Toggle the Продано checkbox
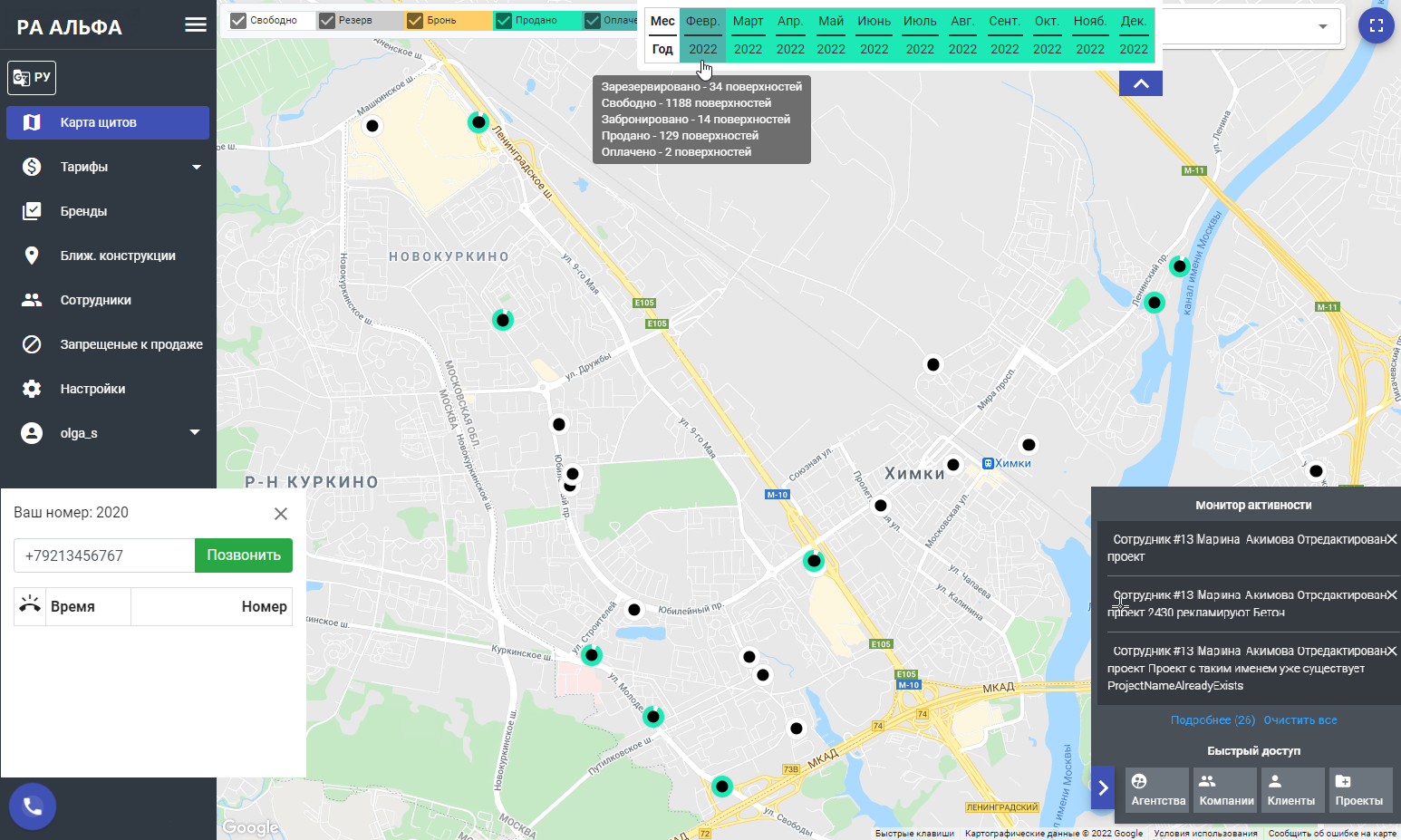Screen dimensions: 1401x840 coord(504,20)
